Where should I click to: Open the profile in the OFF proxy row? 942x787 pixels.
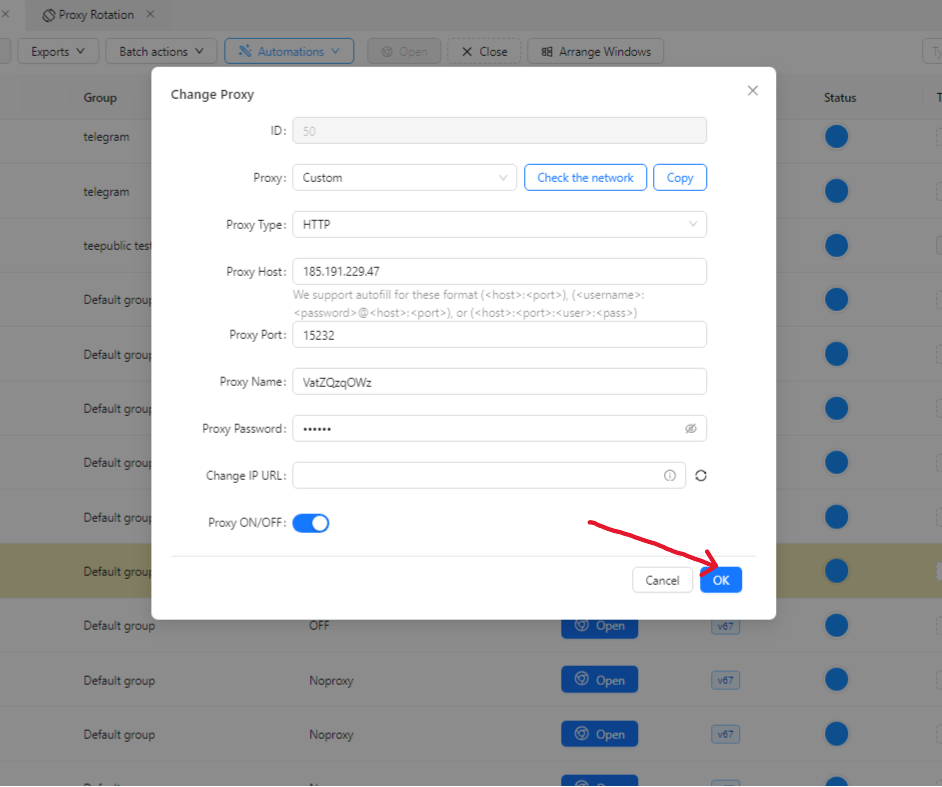pyautogui.click(x=599, y=626)
